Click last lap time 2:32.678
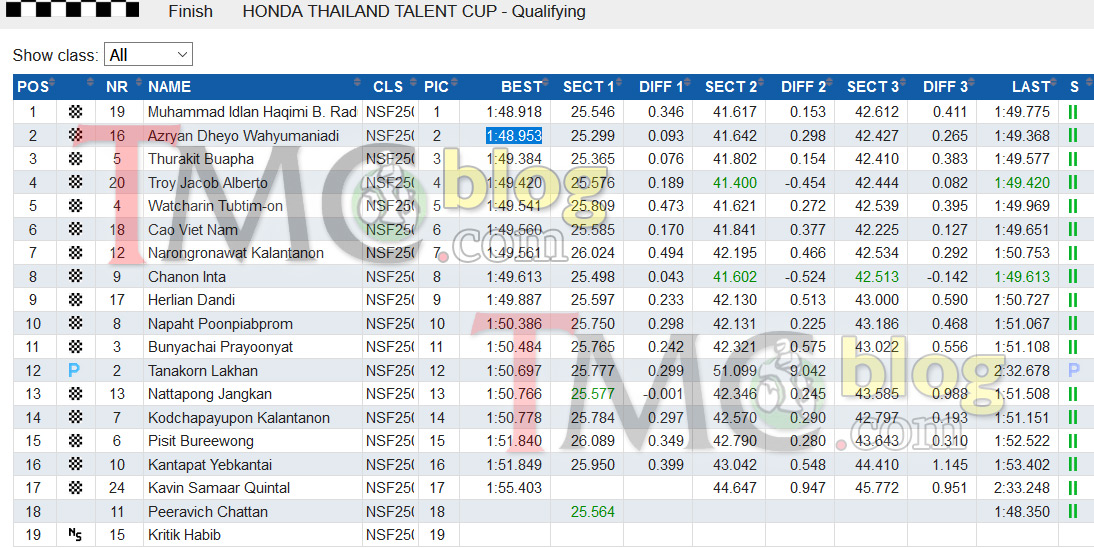1094x548 pixels. (x=1022, y=371)
